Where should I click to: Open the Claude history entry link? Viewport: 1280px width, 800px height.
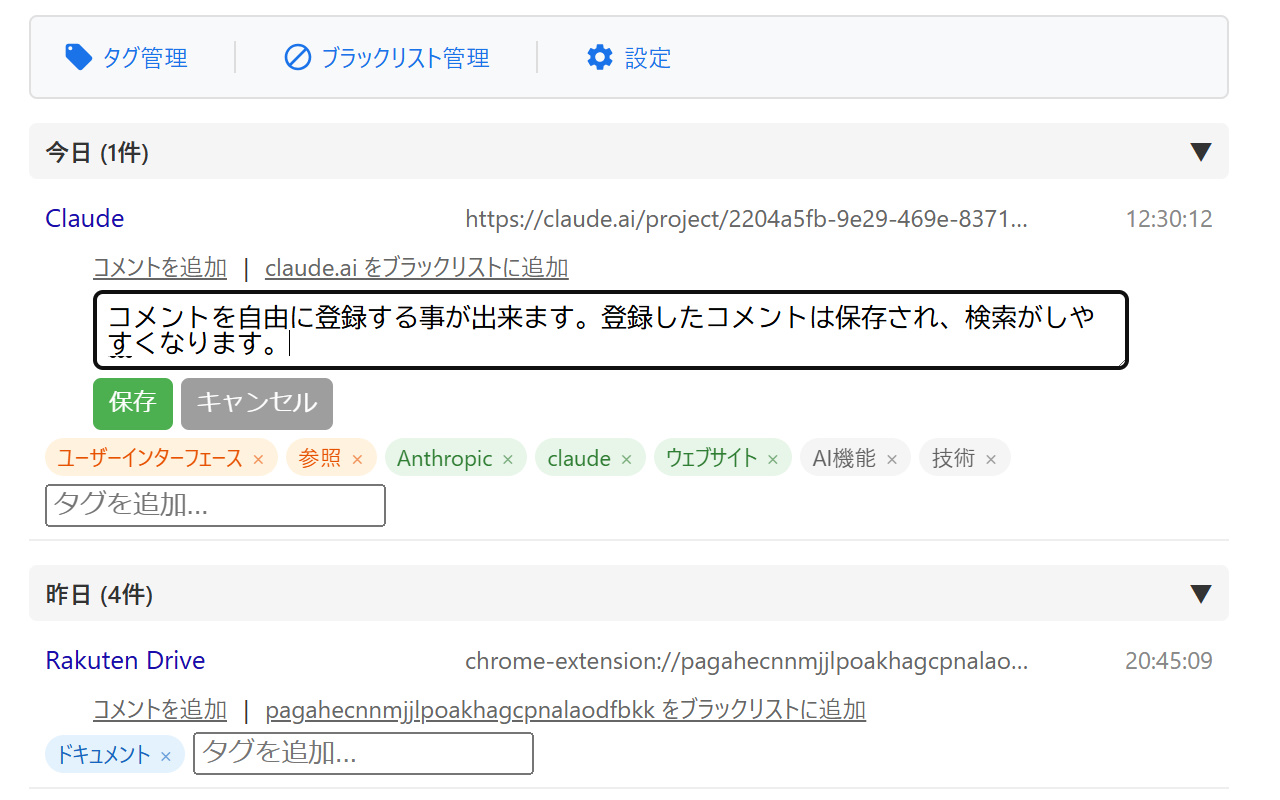85,218
